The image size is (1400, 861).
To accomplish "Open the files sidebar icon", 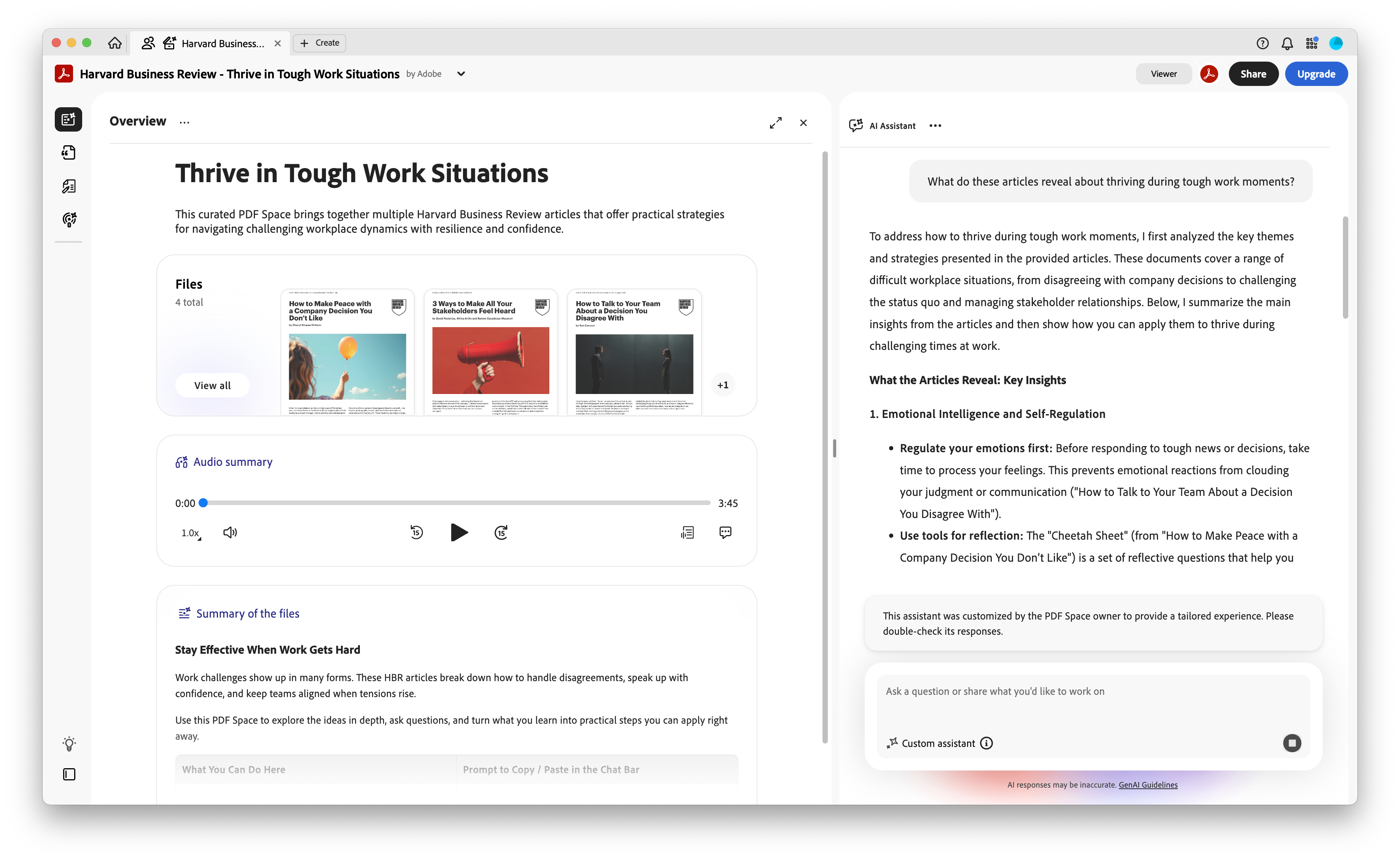I will point(68,153).
